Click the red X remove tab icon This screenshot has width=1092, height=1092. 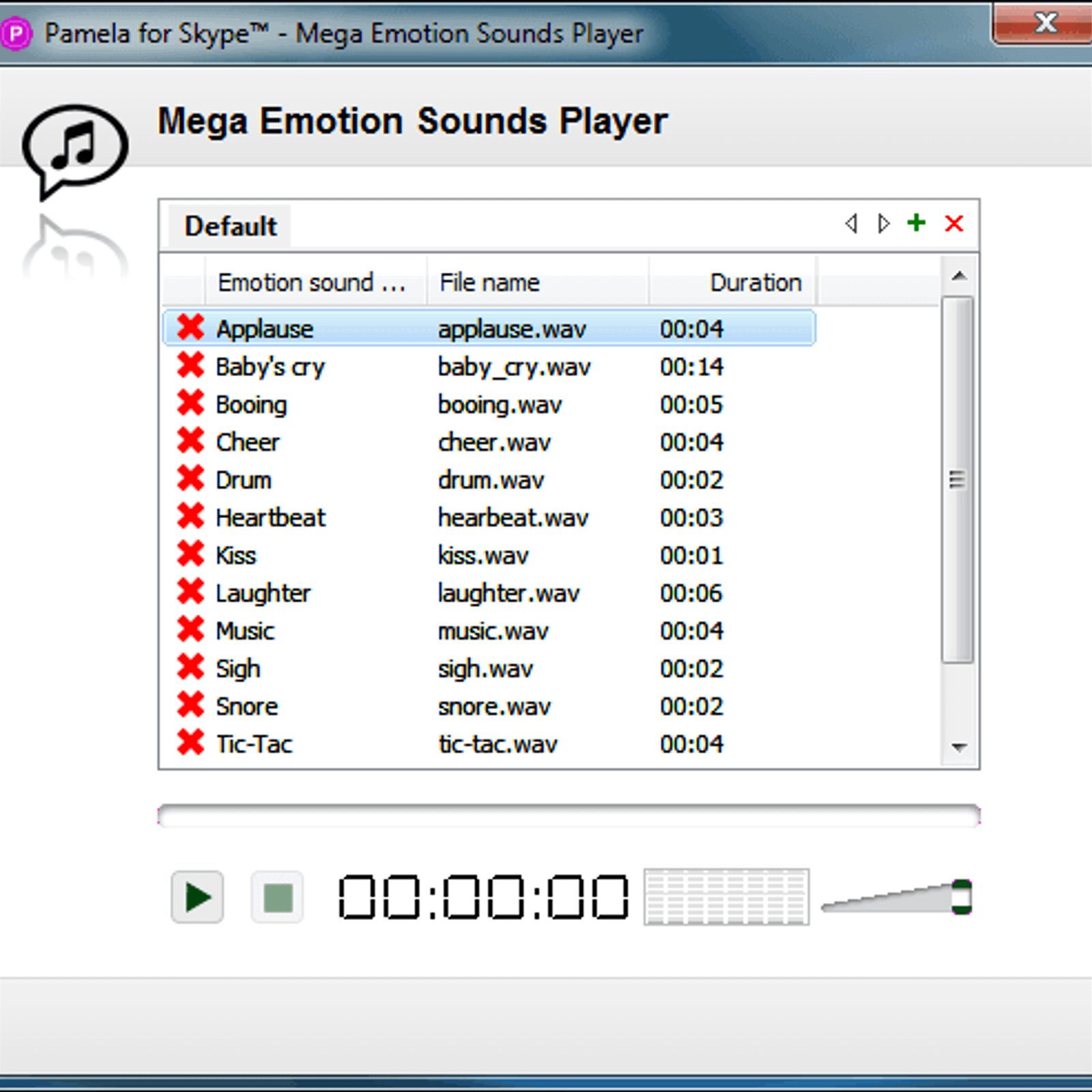[954, 223]
